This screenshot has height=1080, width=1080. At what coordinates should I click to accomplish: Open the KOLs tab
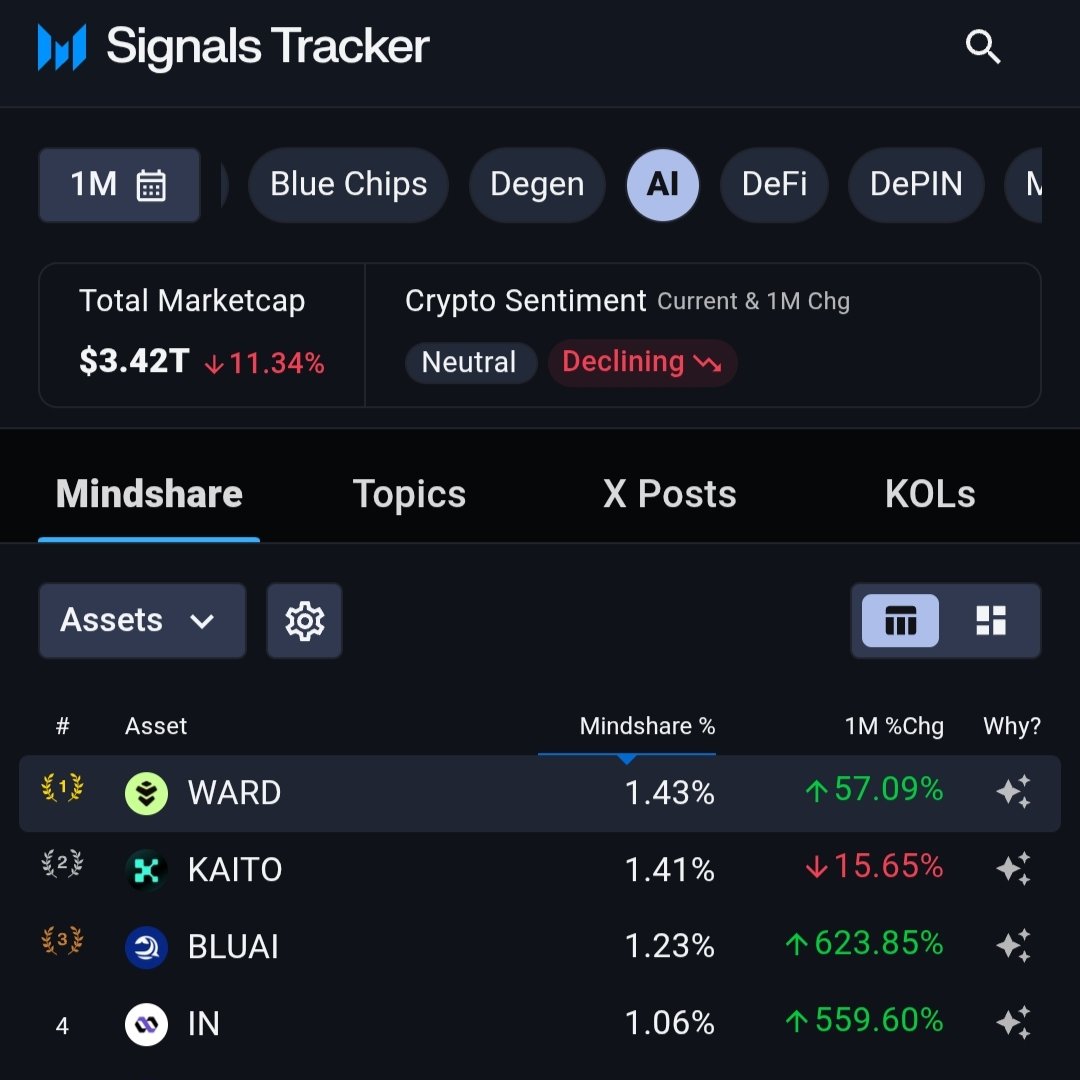tap(930, 494)
